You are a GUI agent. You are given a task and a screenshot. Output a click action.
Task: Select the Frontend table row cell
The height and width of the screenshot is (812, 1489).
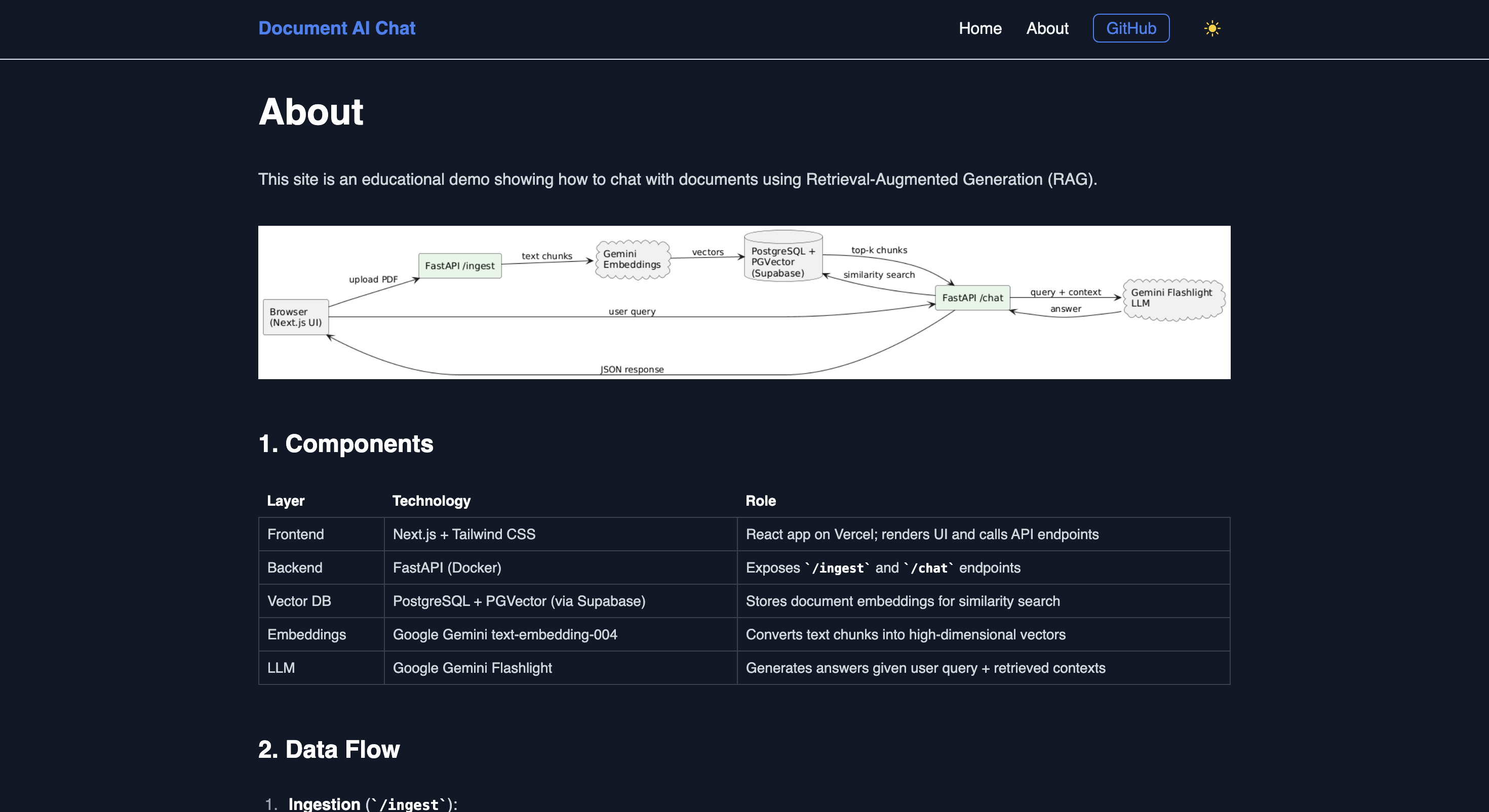click(295, 534)
